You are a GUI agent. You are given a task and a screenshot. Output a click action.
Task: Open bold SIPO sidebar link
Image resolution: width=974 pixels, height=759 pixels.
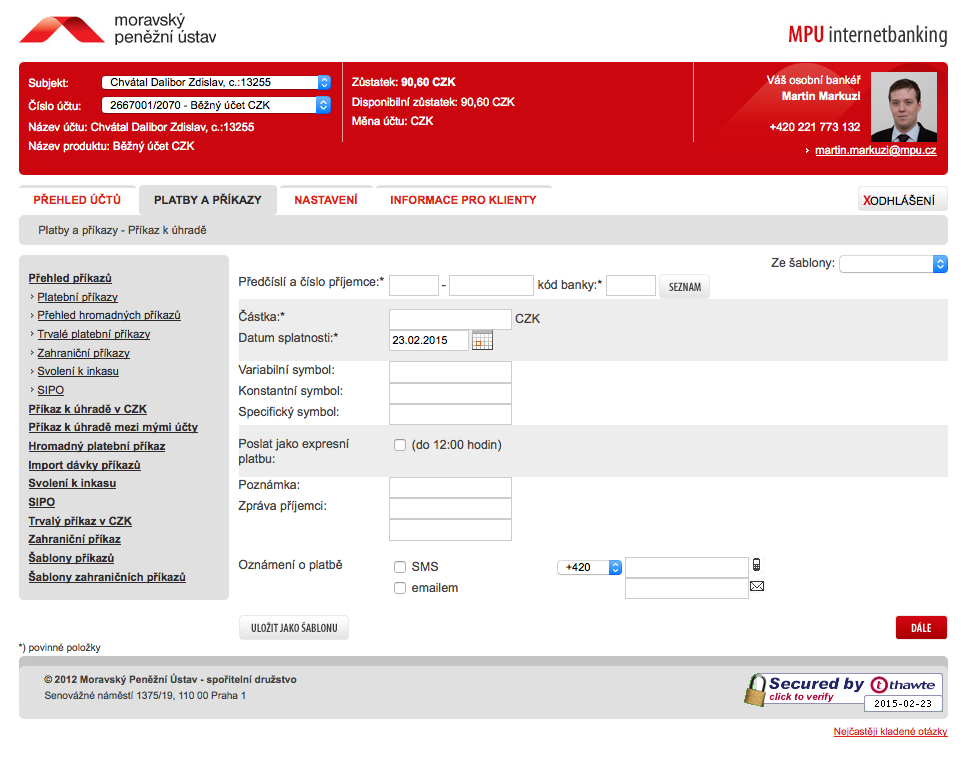42,502
